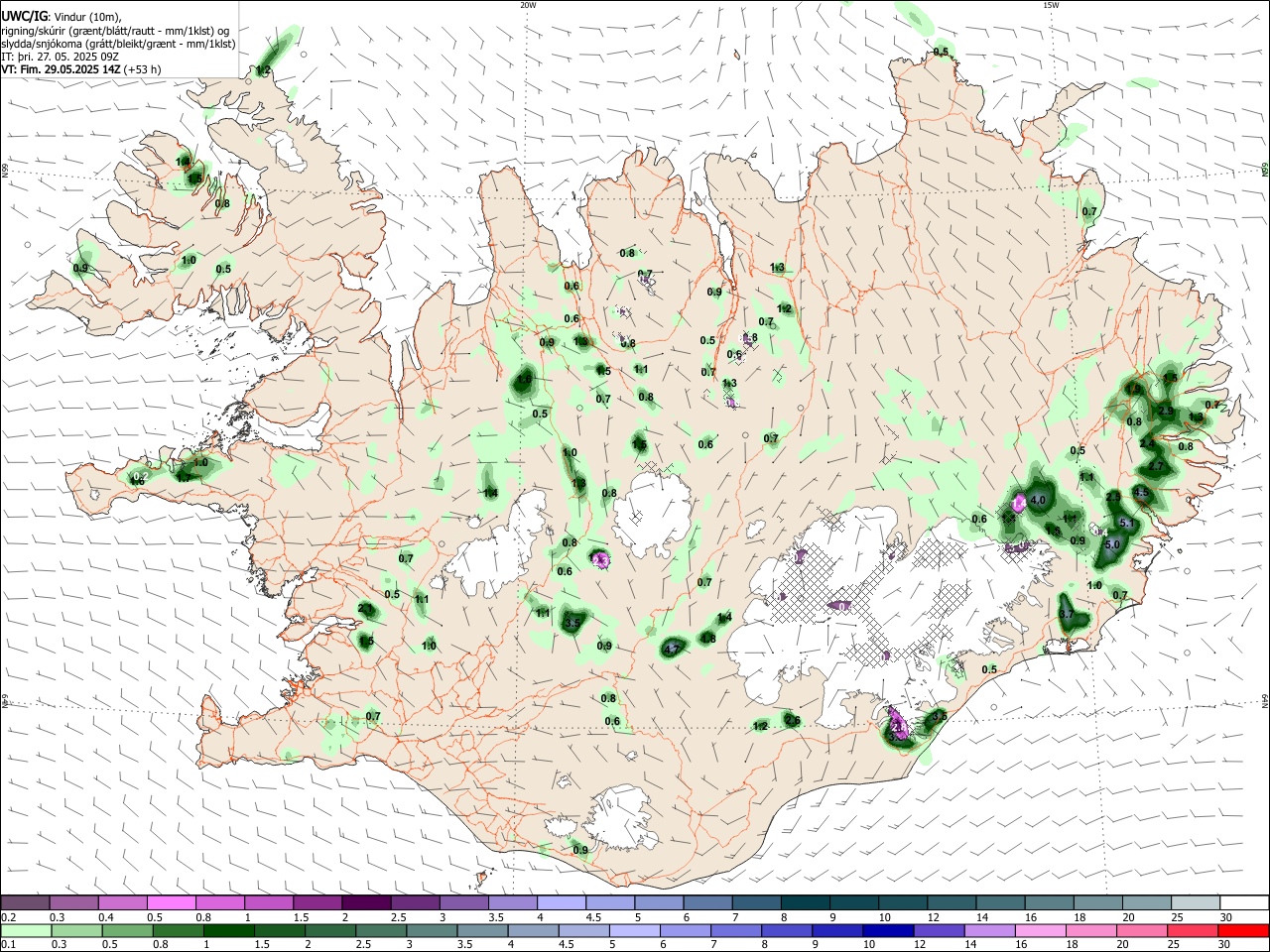The image size is (1270, 952).
Task: Click the palest green swatch labeled 0.1
Action: [26, 930]
